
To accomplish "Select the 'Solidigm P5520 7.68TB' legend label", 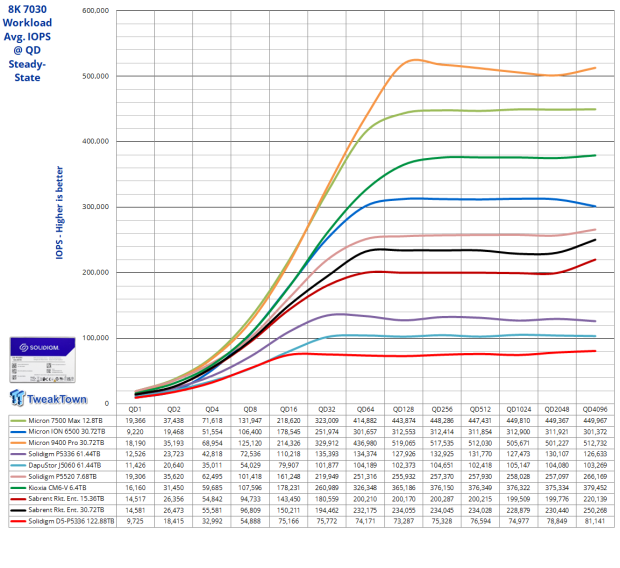I will [x=62, y=476].
